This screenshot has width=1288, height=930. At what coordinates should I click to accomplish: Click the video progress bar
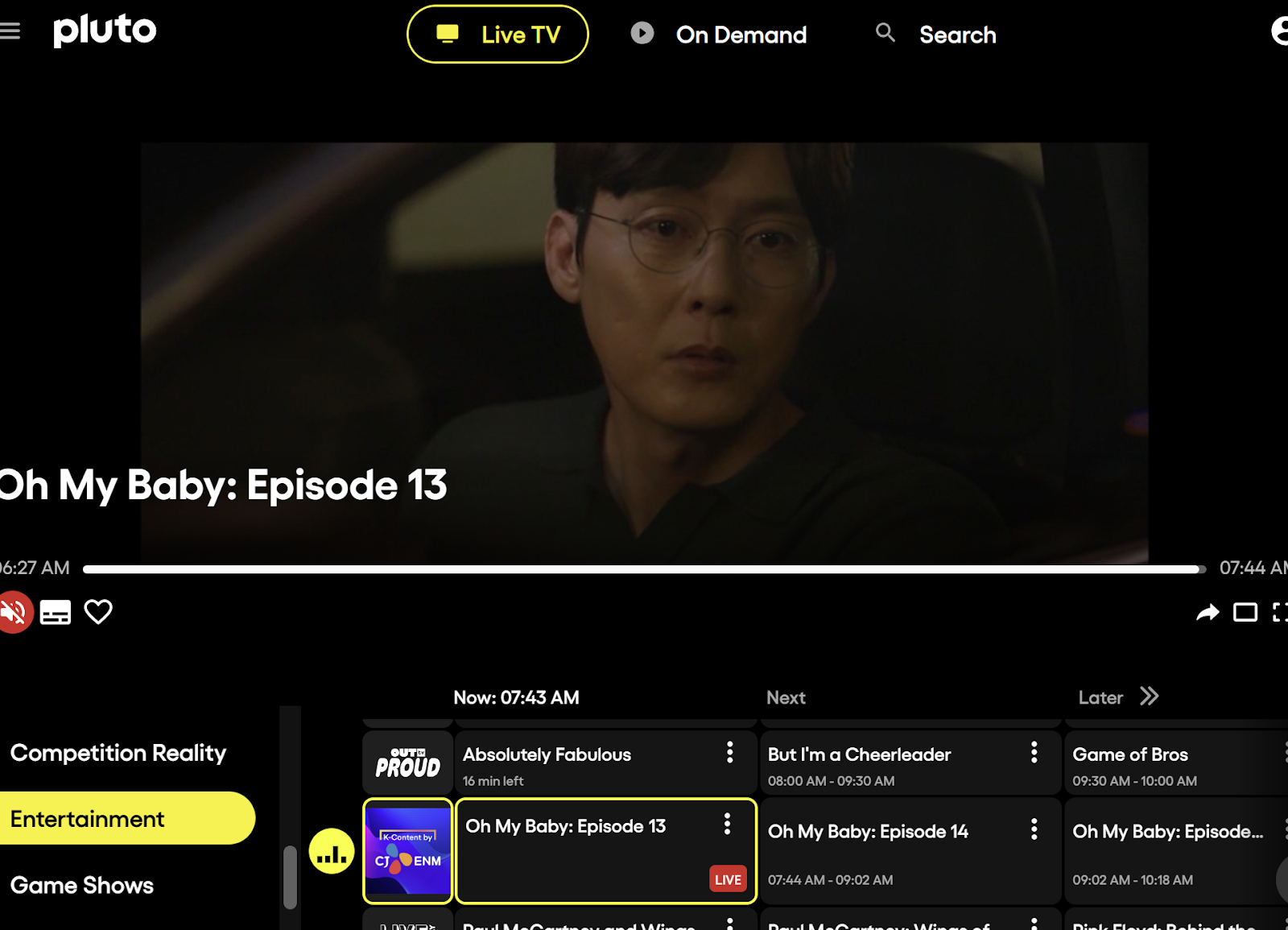(644, 569)
